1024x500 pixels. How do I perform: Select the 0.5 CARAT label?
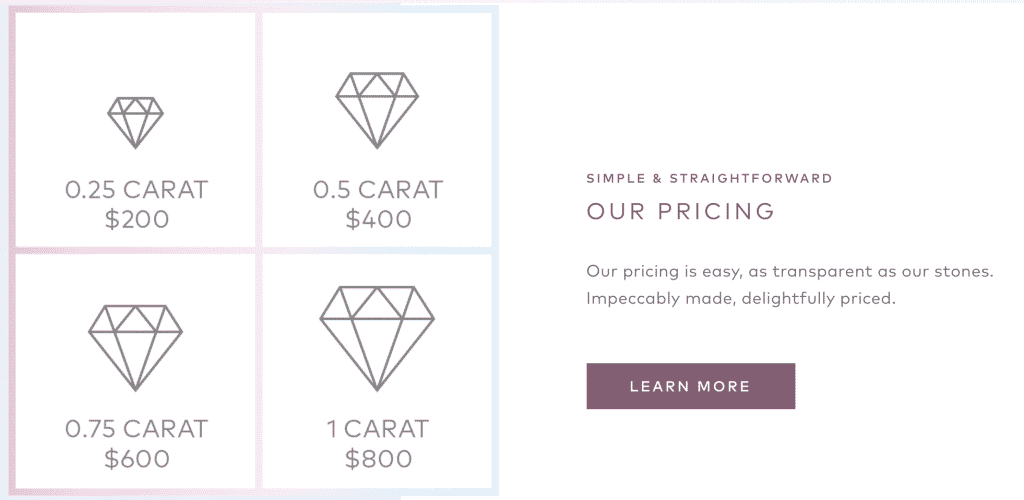coord(378,190)
